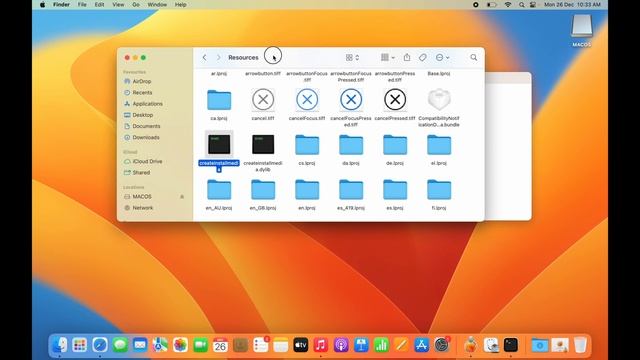Select the en.lproj folder

click(307, 190)
